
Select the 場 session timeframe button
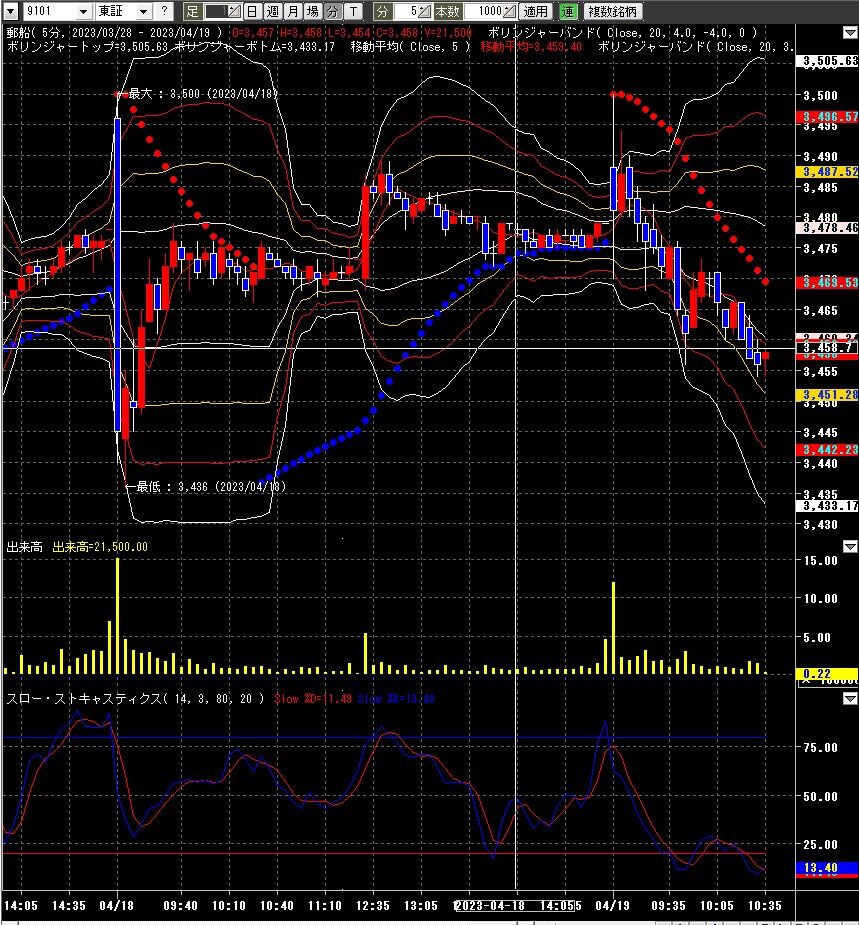313,11
